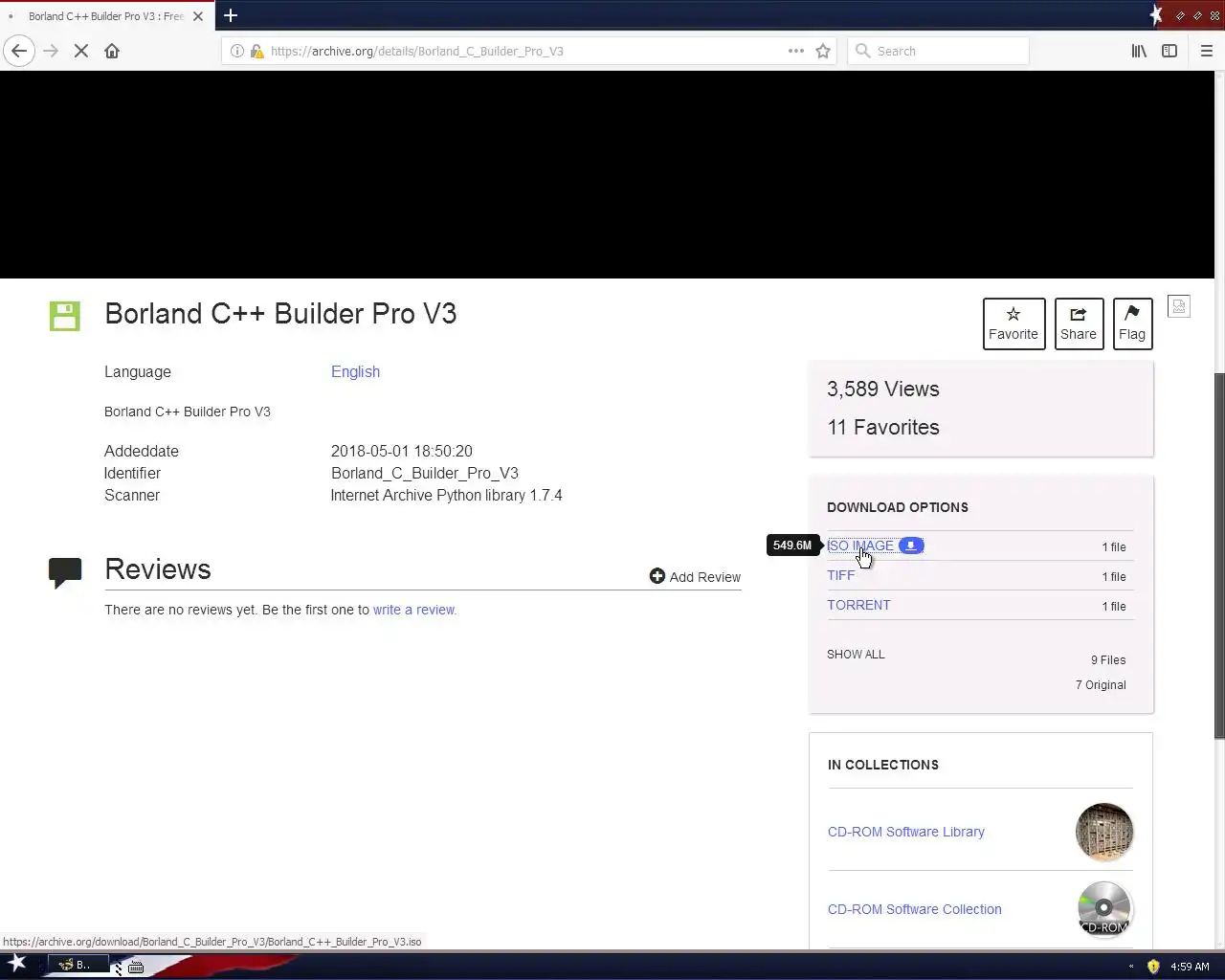The width and height of the screenshot is (1225, 980).
Task: Open a new browser tab
Action: [x=231, y=15]
